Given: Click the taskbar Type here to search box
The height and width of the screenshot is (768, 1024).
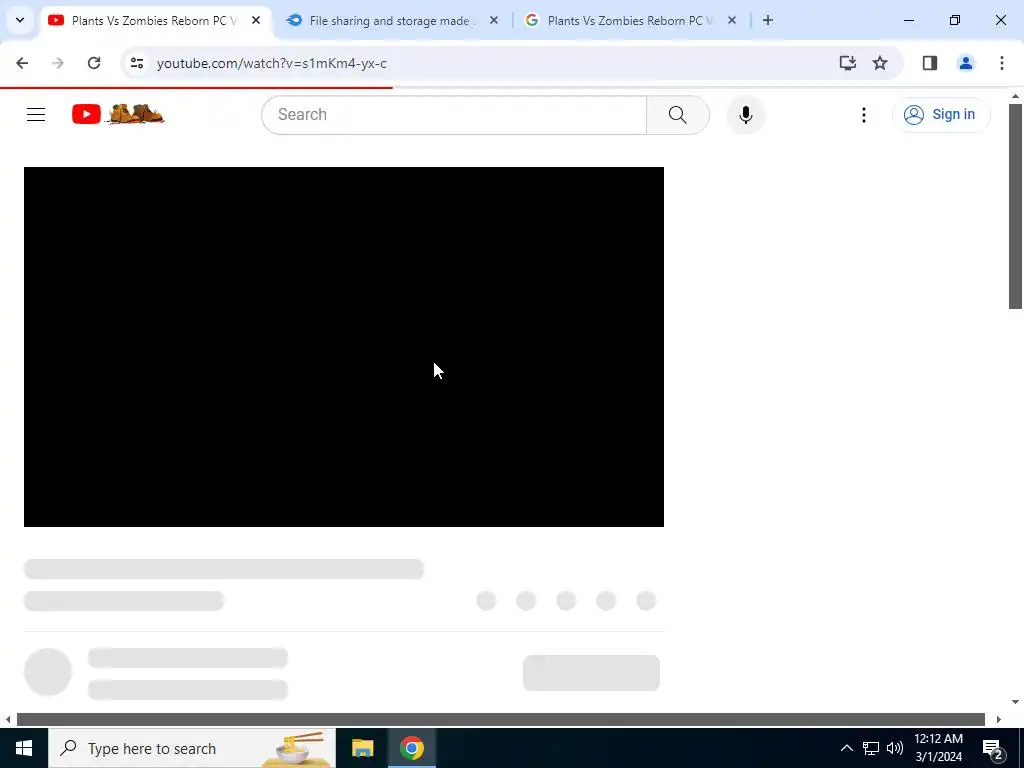Looking at the screenshot, I should coord(191,748).
